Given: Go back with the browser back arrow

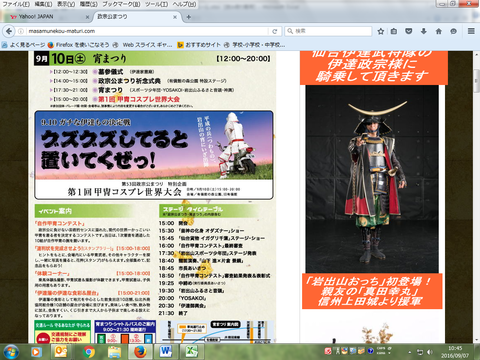Looking at the screenshot, I should pyautogui.click(x=9, y=31).
